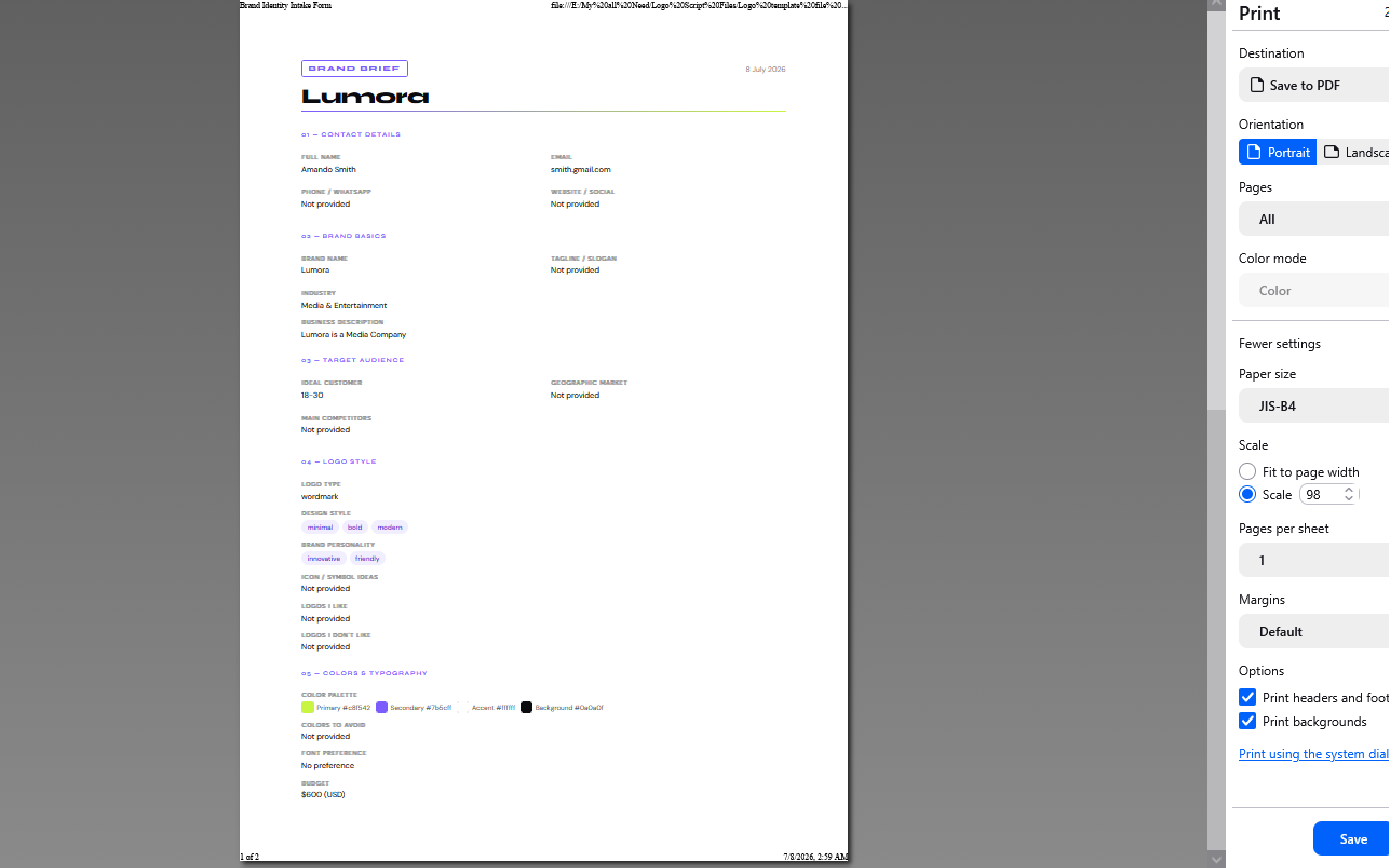Click preview scrollbar down arrow
1389x868 pixels.
pos(1216,859)
